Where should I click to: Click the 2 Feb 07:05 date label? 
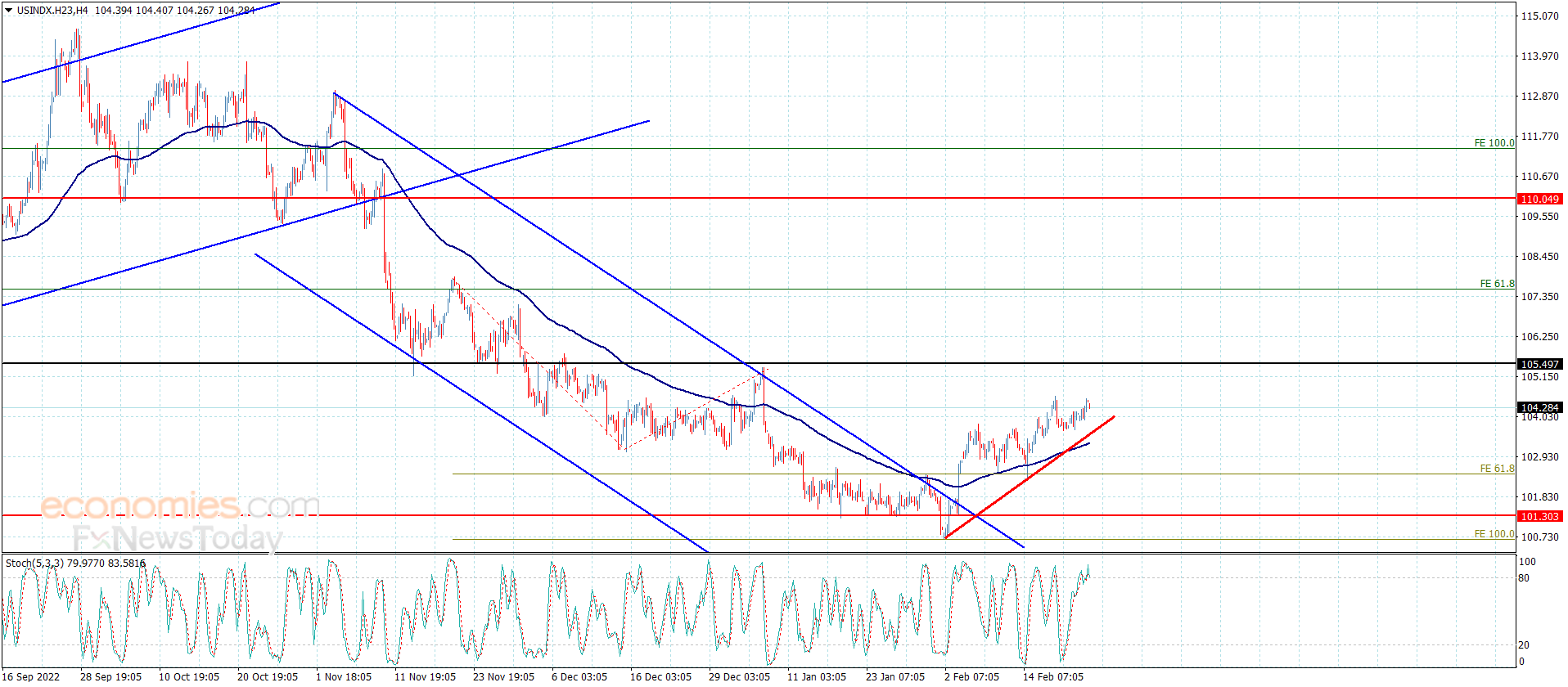[971, 676]
